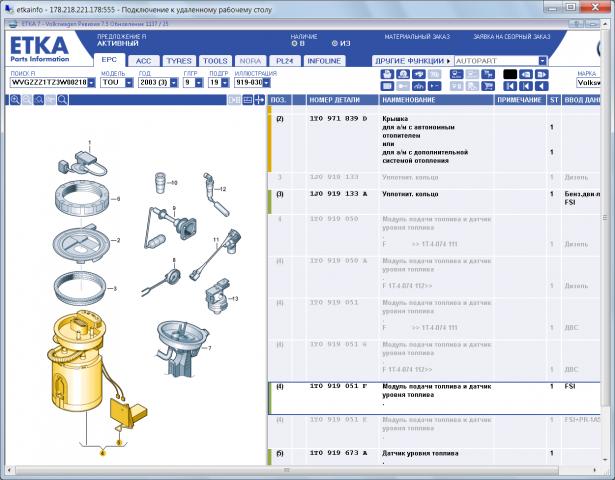Open the ГЛГР main group dropdown
The width and height of the screenshot is (615, 480).
(x=199, y=83)
